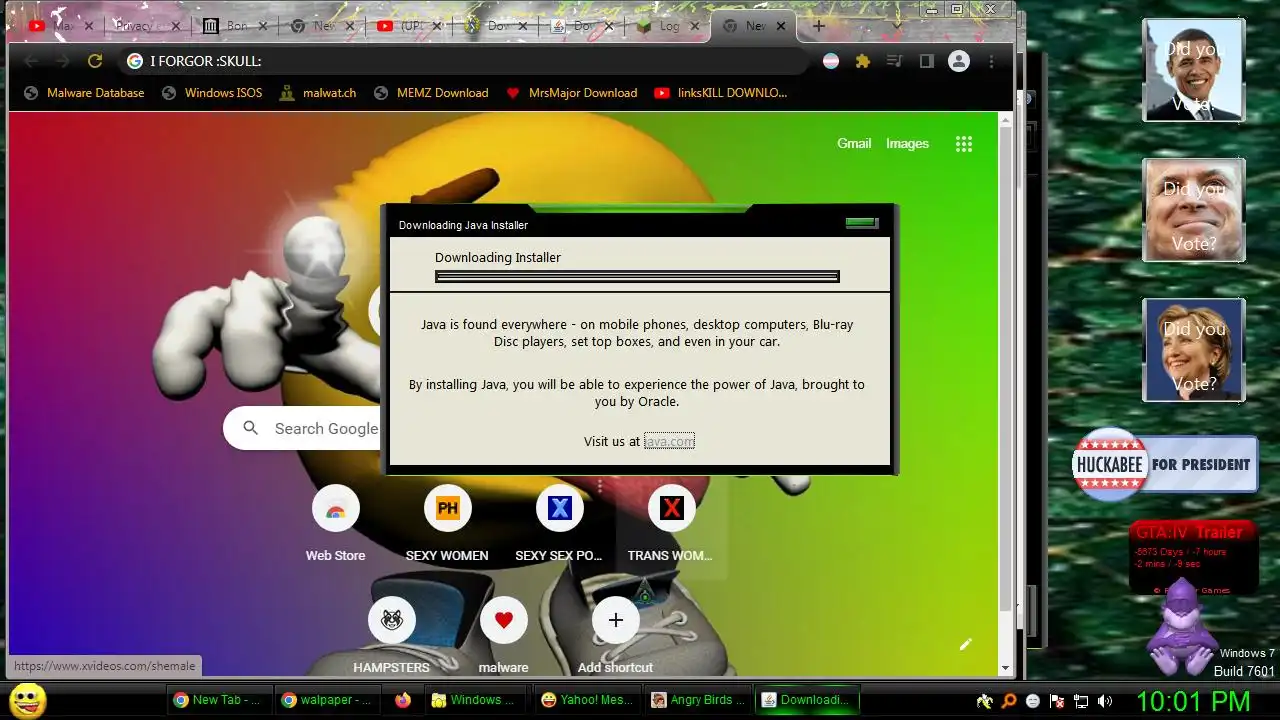The image size is (1280, 720).
Task: Open the Chrome extensions puzzle icon
Action: (x=862, y=61)
